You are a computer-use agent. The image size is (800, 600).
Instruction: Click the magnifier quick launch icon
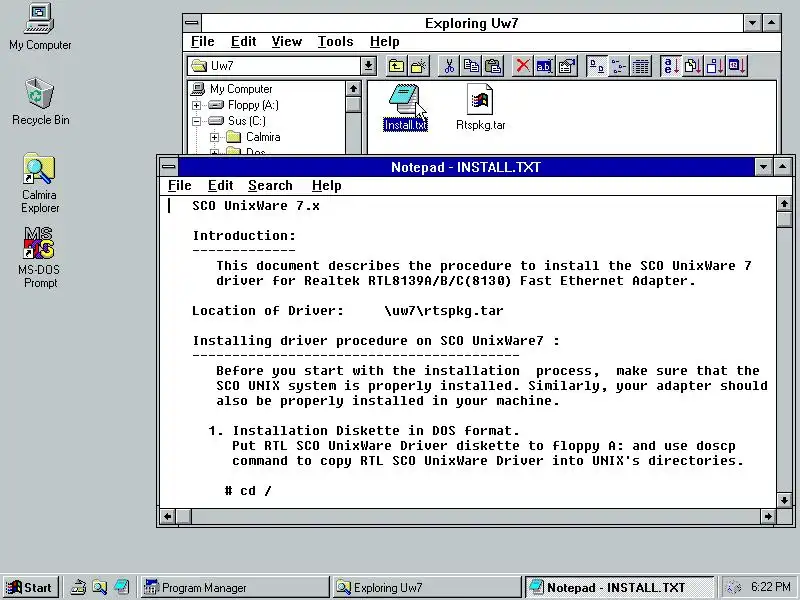click(99, 588)
